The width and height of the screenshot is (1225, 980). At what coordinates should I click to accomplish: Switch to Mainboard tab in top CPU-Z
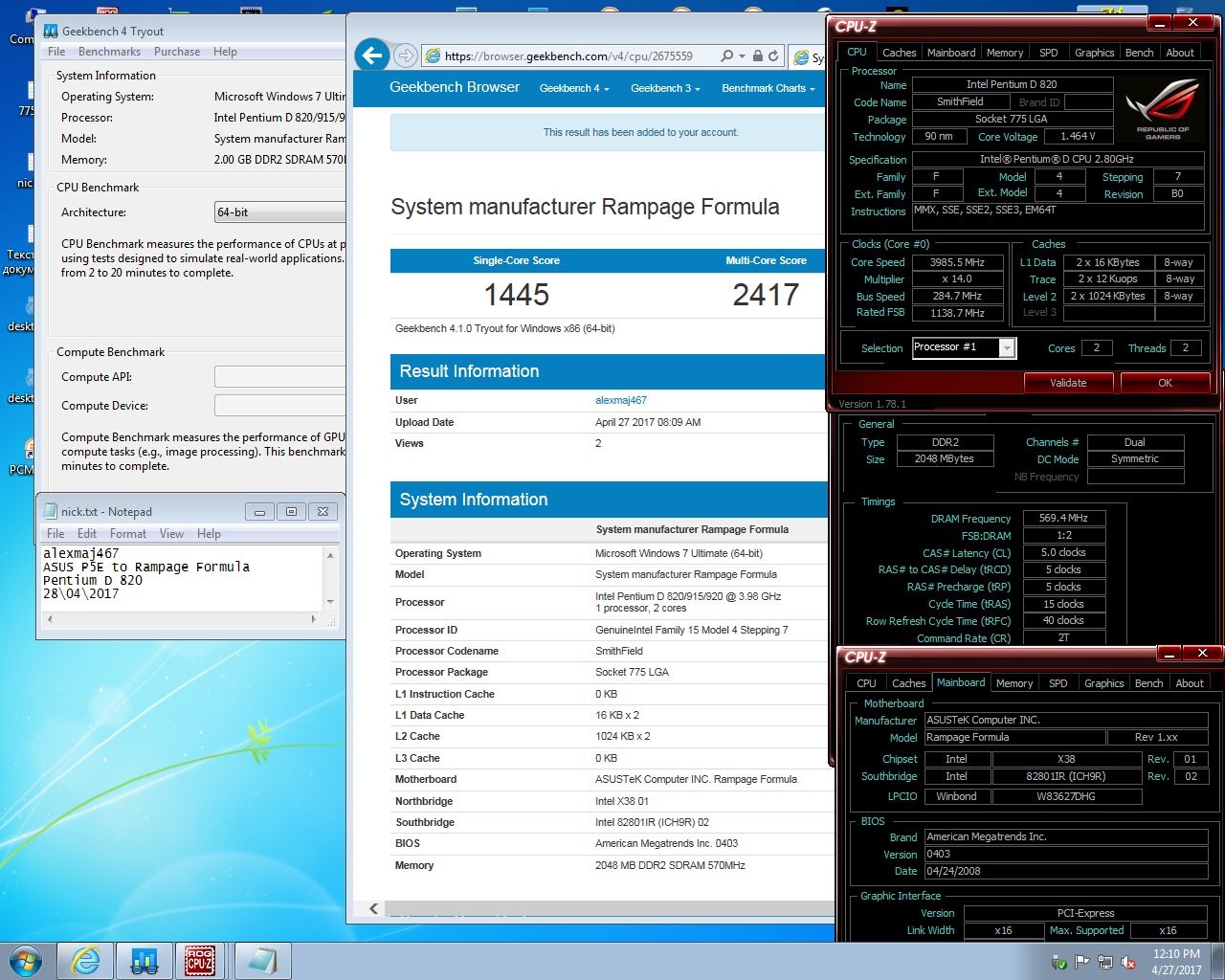pos(951,53)
